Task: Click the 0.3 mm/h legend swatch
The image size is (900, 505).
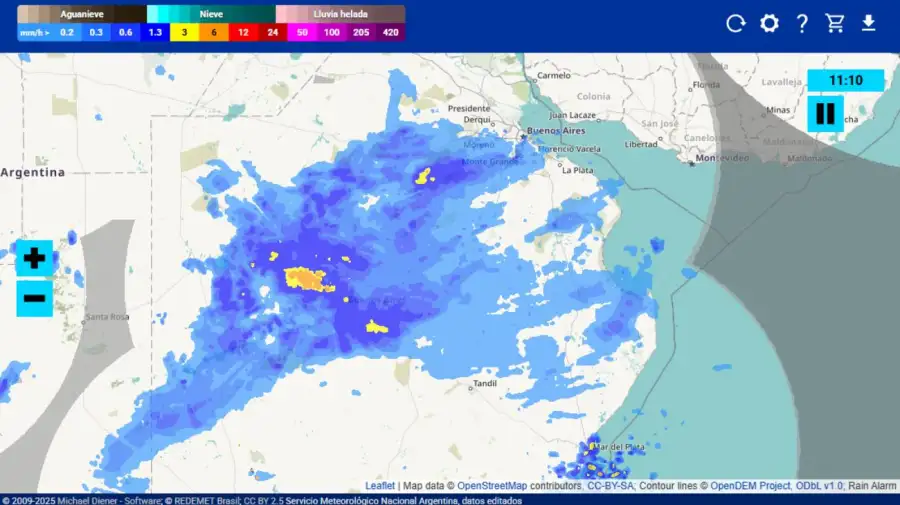Action: pos(96,32)
